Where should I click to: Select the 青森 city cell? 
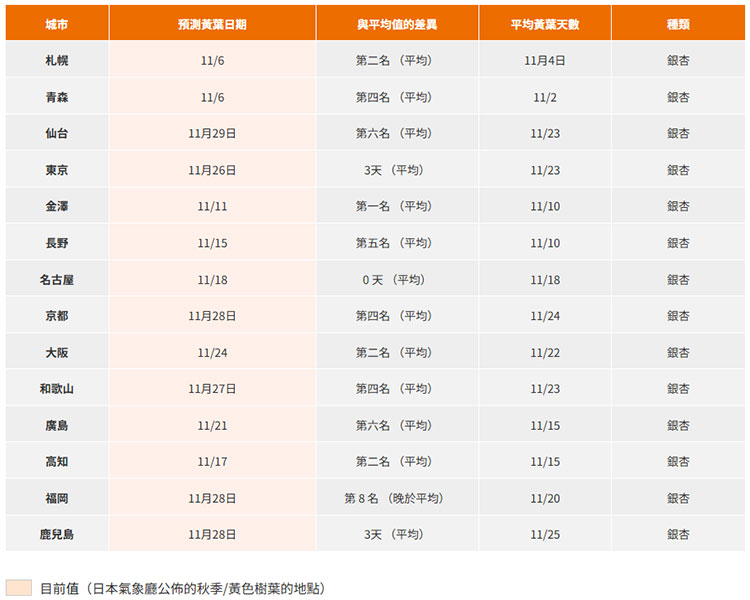[57, 97]
